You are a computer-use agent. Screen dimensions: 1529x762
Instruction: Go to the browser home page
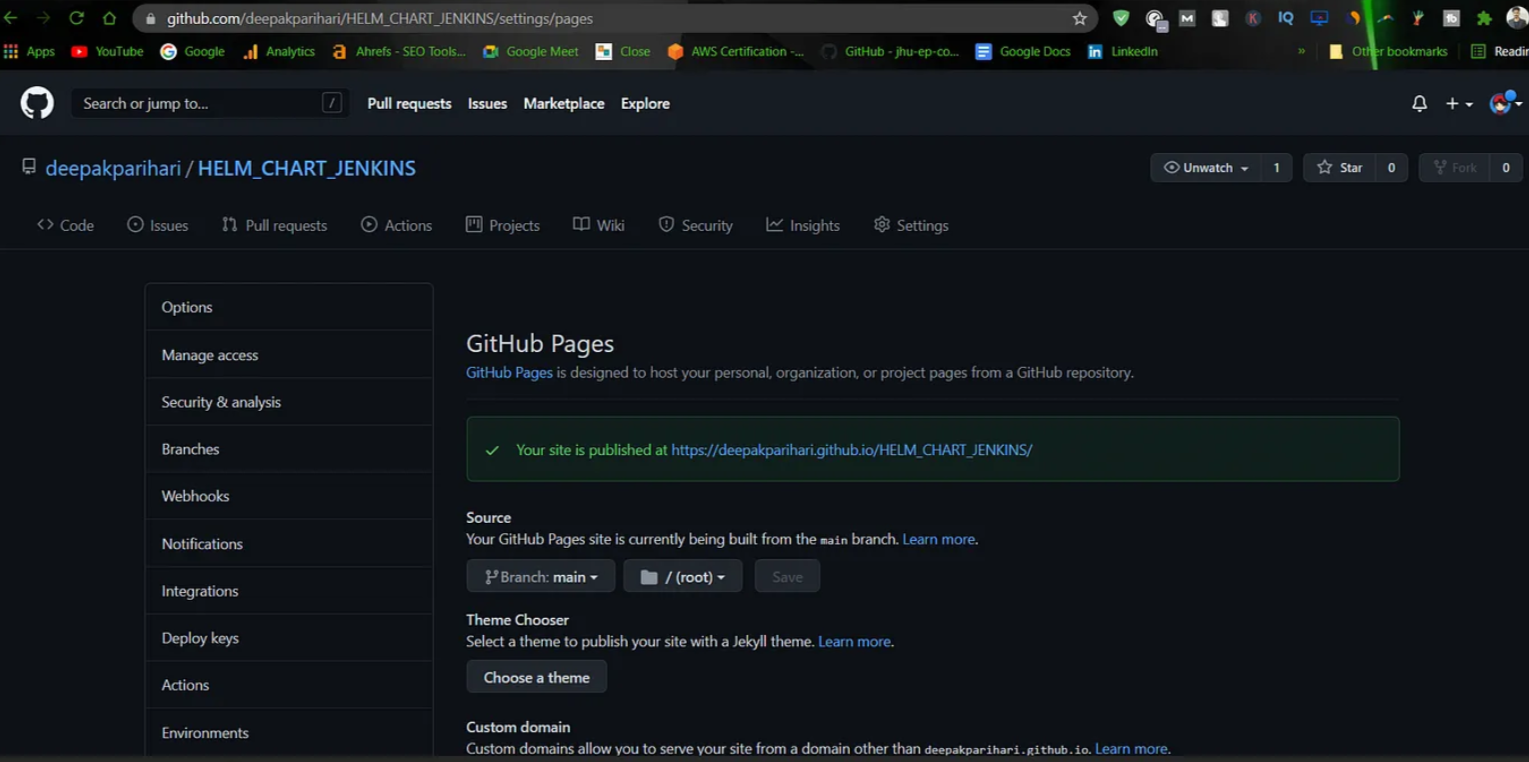(x=109, y=18)
